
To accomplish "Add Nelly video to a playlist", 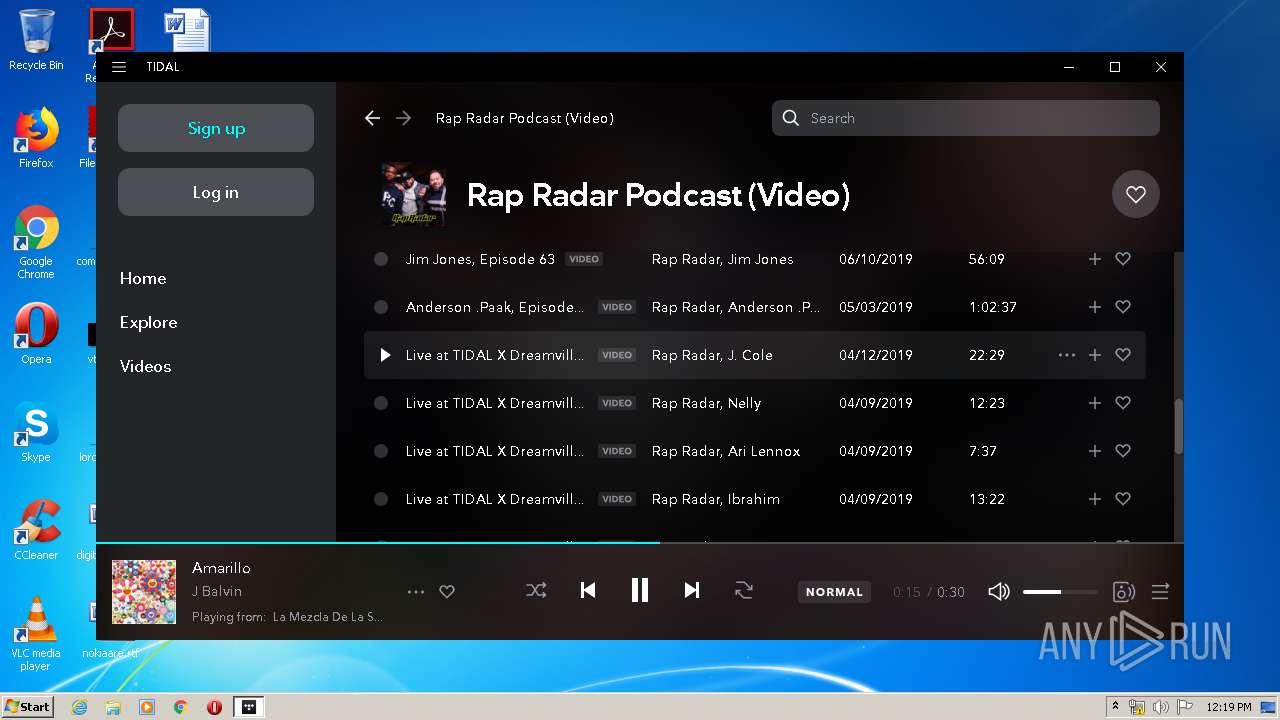I will pos(1095,403).
